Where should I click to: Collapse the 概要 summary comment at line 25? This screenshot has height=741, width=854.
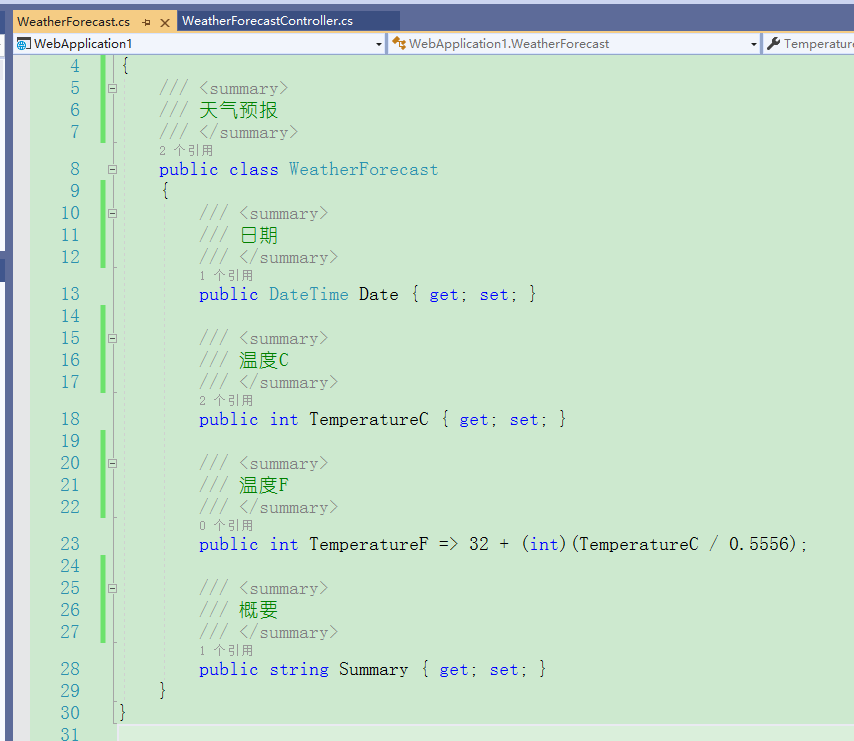pyautogui.click(x=111, y=588)
